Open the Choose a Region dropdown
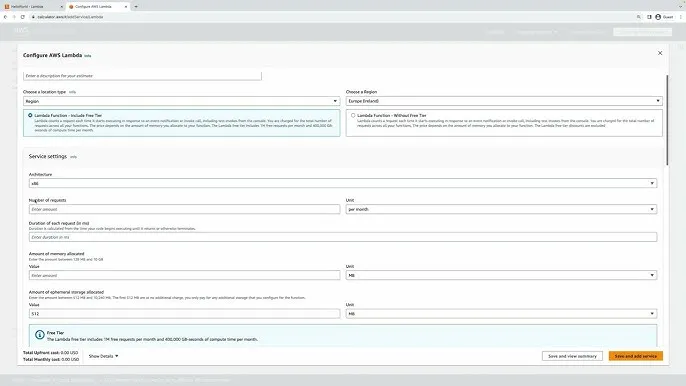The height and width of the screenshot is (386, 686). click(x=504, y=101)
